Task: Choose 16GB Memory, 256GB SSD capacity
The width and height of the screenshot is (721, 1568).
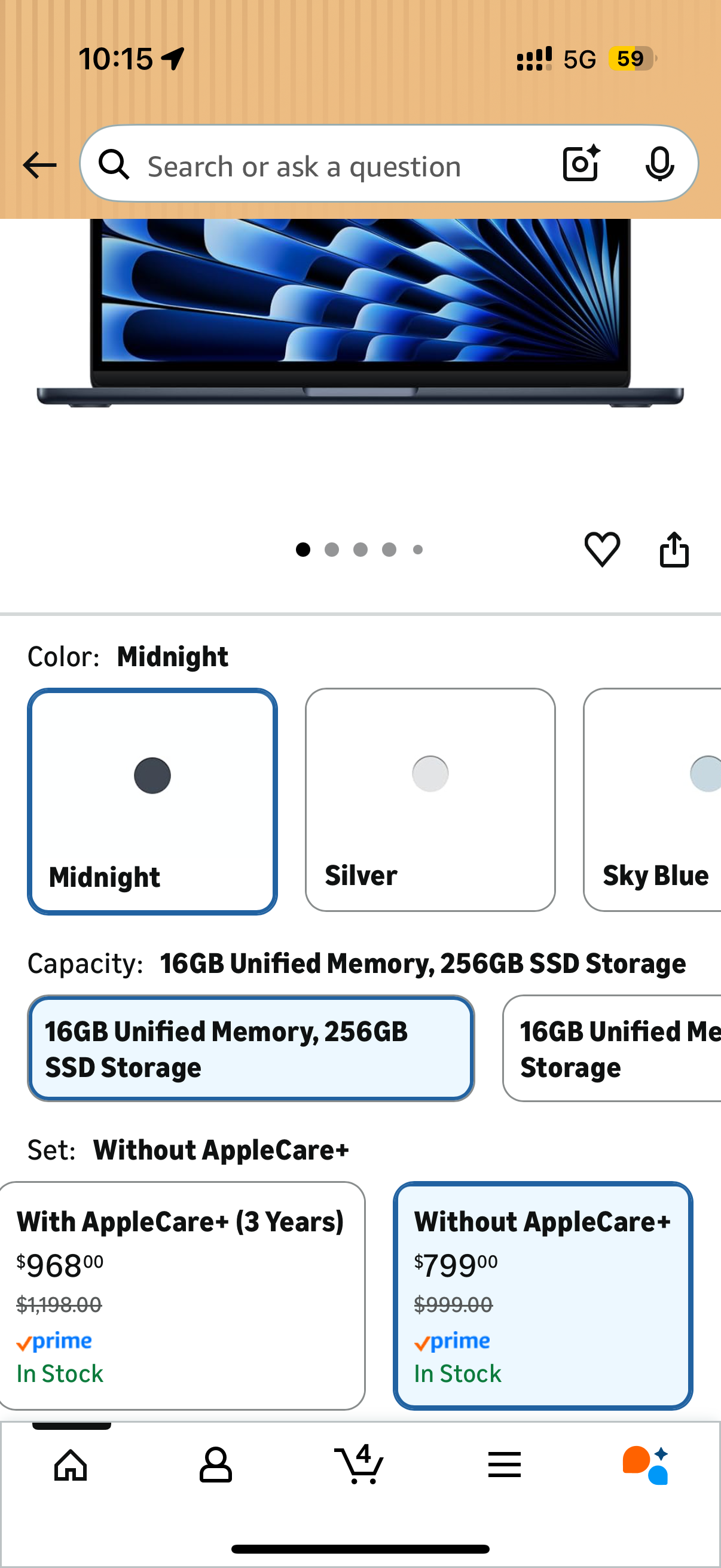Action: click(x=250, y=1048)
